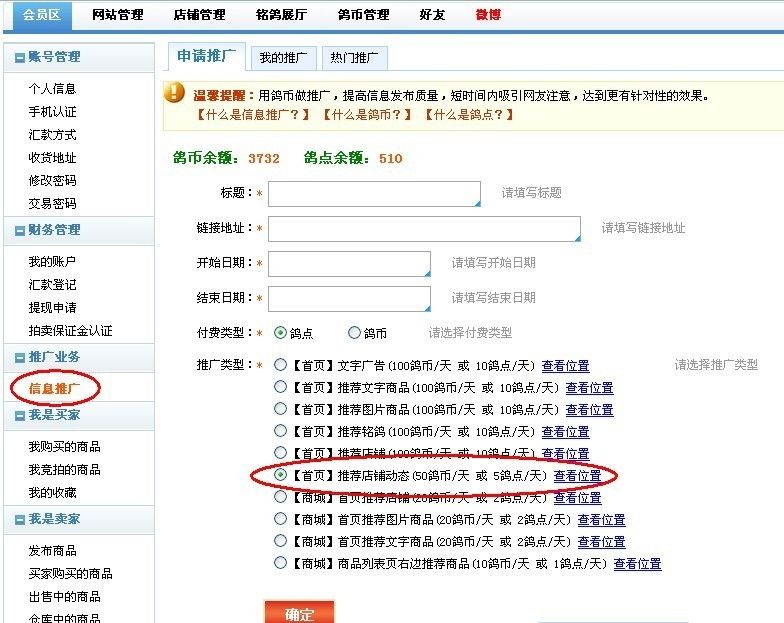784x623 pixels.
Task: Collapse the 财务管理 sidebar section
Action: pos(20,231)
